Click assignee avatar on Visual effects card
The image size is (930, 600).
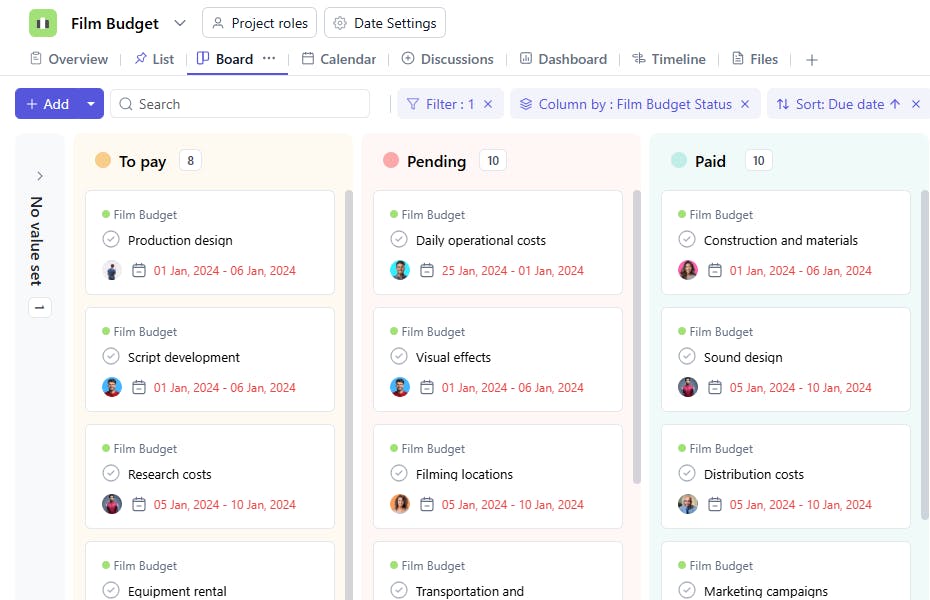click(x=400, y=387)
